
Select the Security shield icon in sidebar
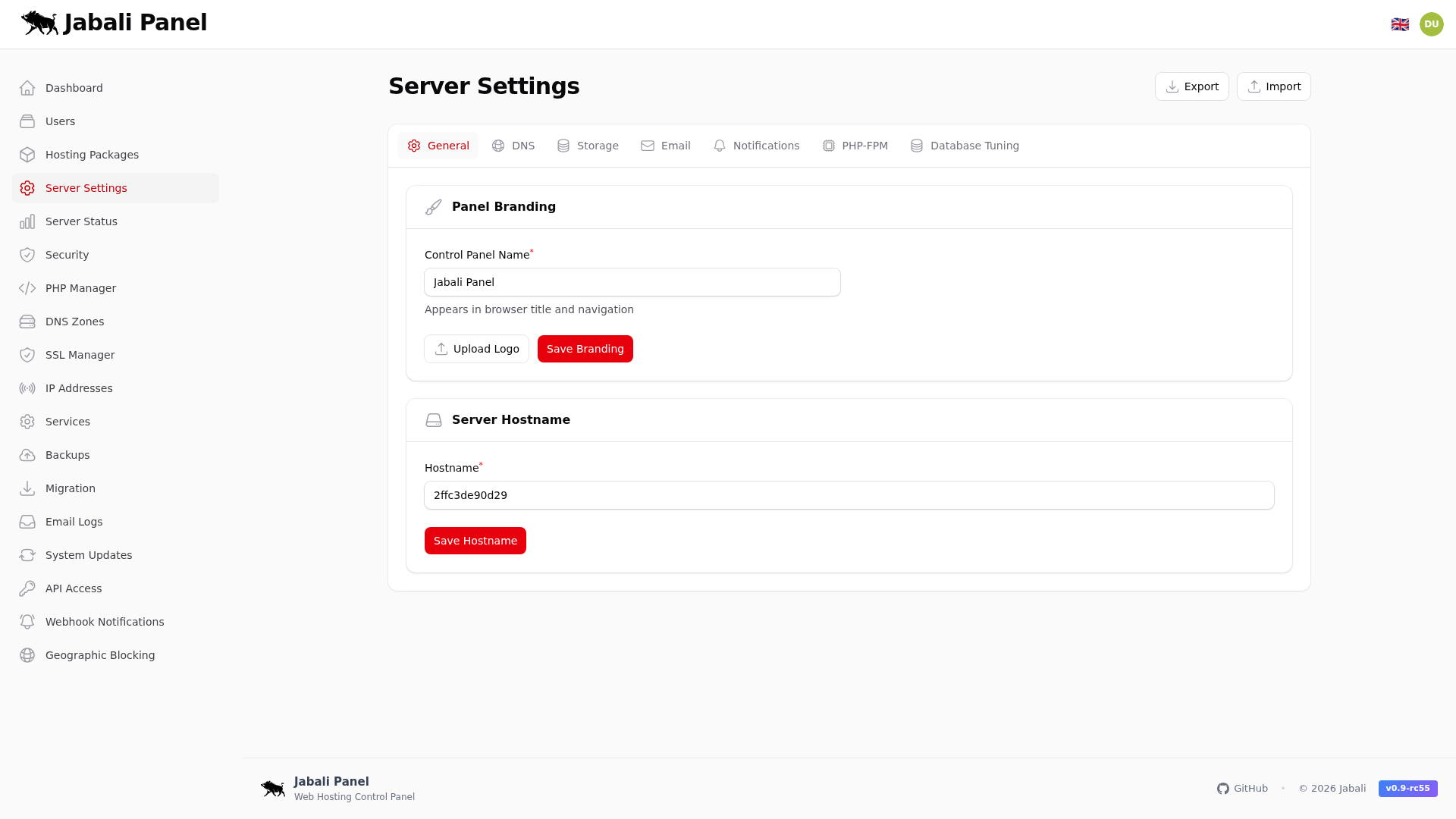tap(27, 255)
